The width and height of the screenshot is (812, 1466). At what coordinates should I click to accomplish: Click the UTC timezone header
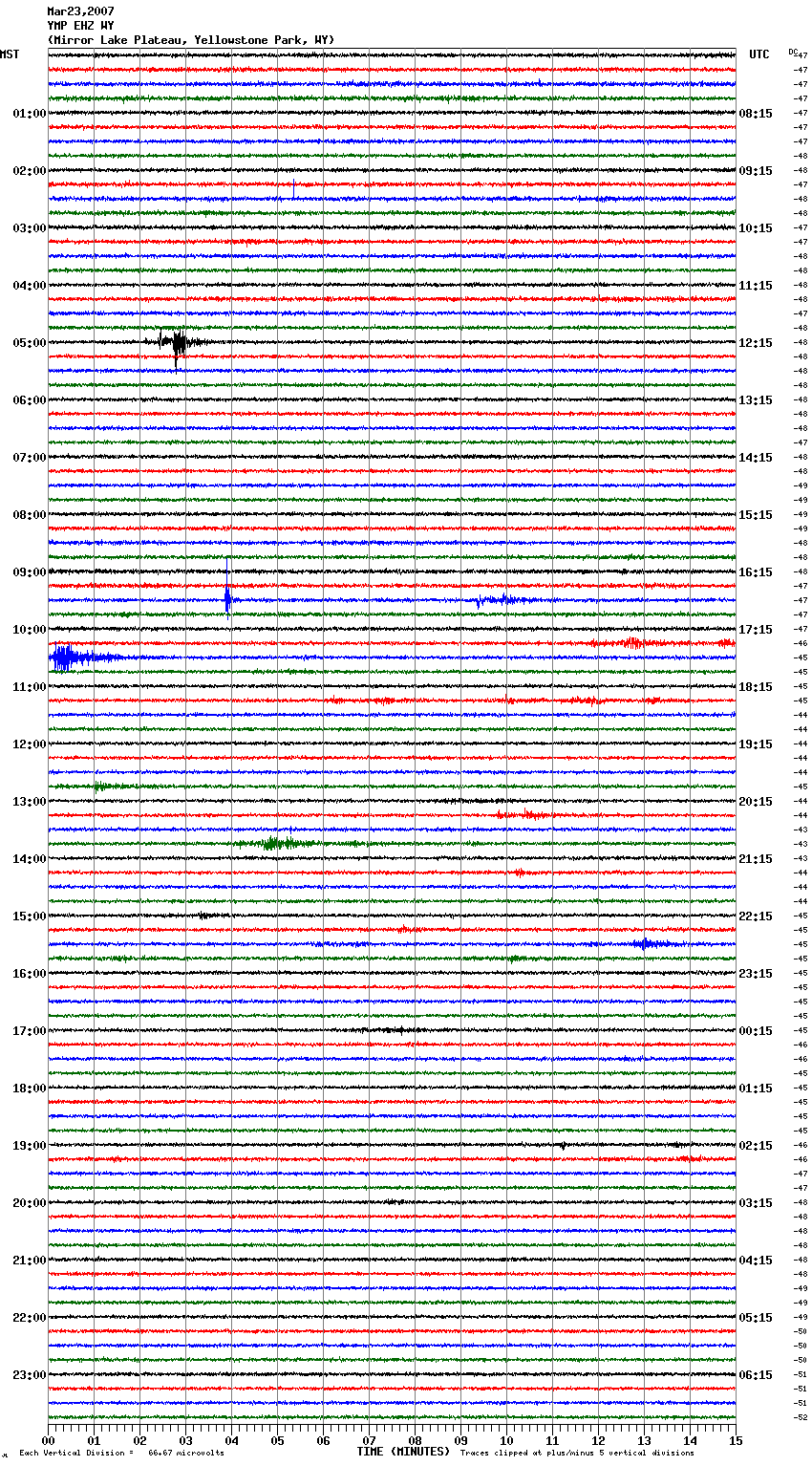759,54
